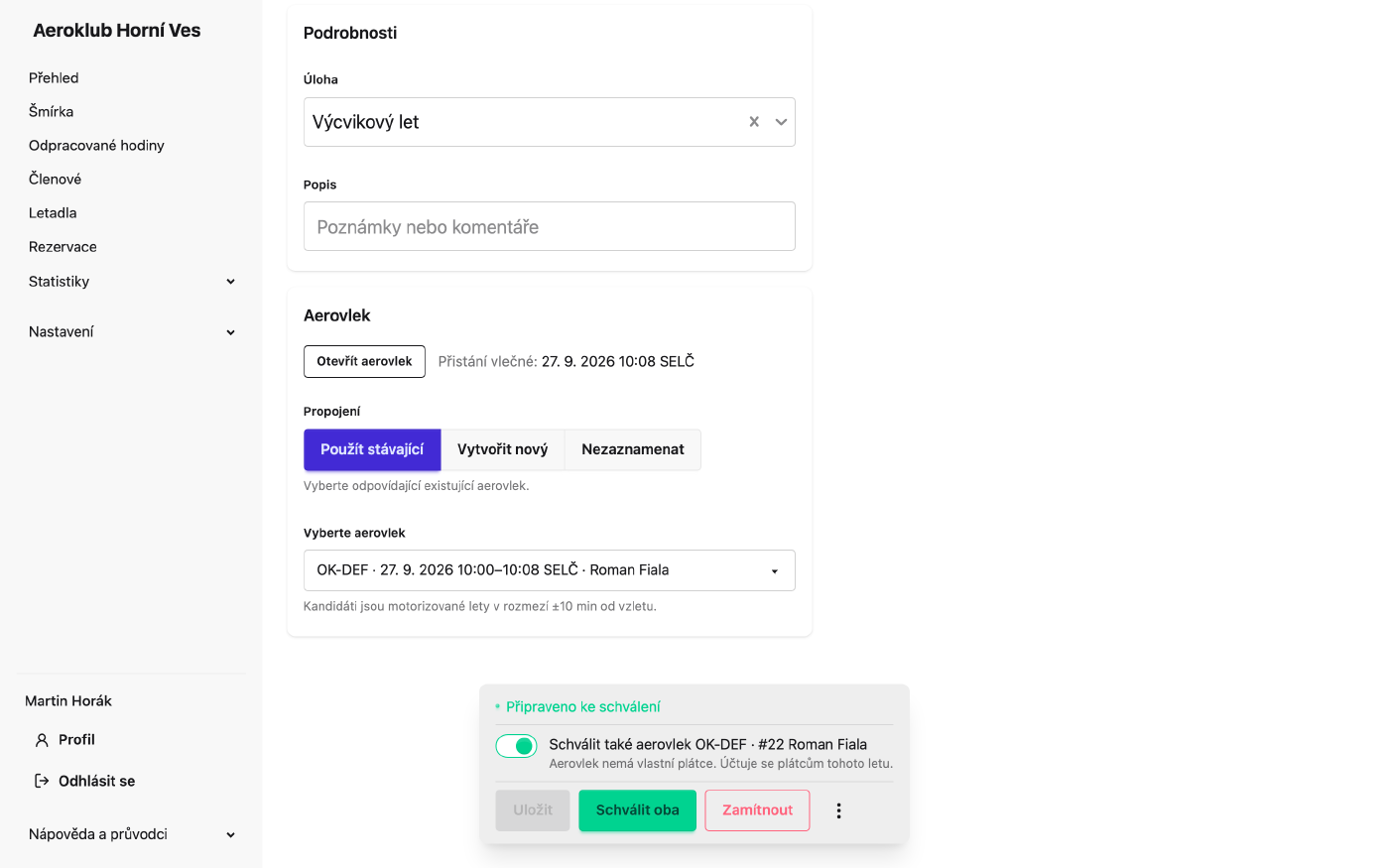Click the Odhlásit se logout icon
This screenshot has height=868, width=1389.
click(x=42, y=781)
